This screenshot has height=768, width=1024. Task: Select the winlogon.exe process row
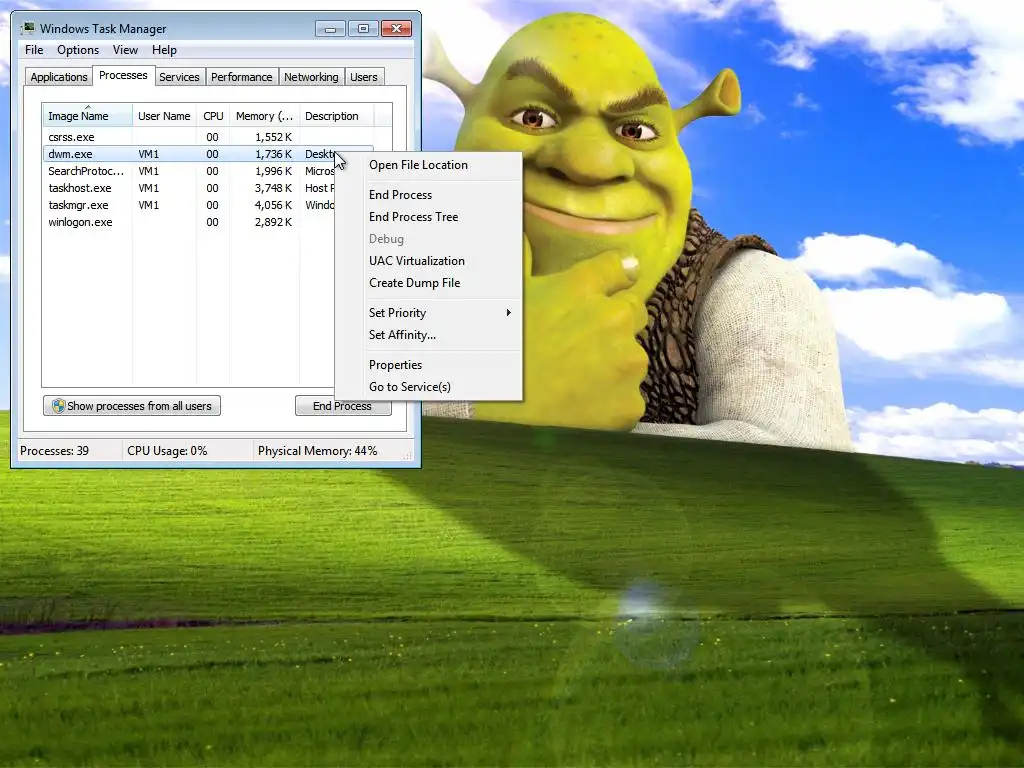(x=189, y=222)
